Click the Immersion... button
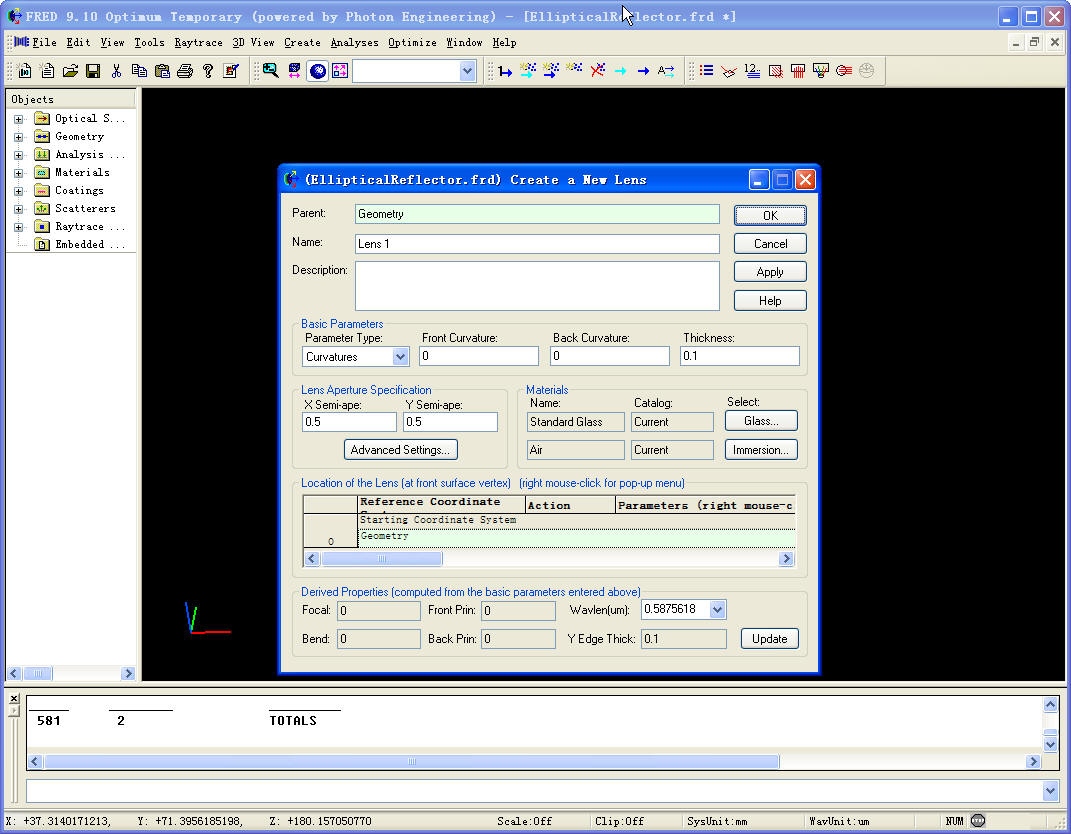The width and height of the screenshot is (1071, 834). tap(761, 449)
